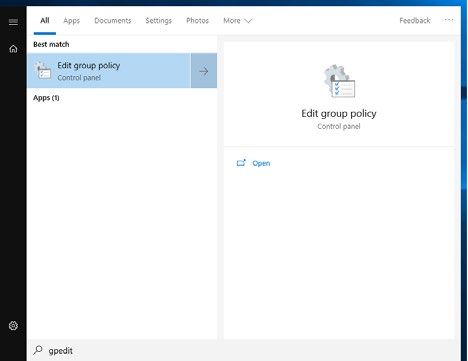Expand the More filter dropdown
This screenshot has height=361, width=468.
point(238,21)
